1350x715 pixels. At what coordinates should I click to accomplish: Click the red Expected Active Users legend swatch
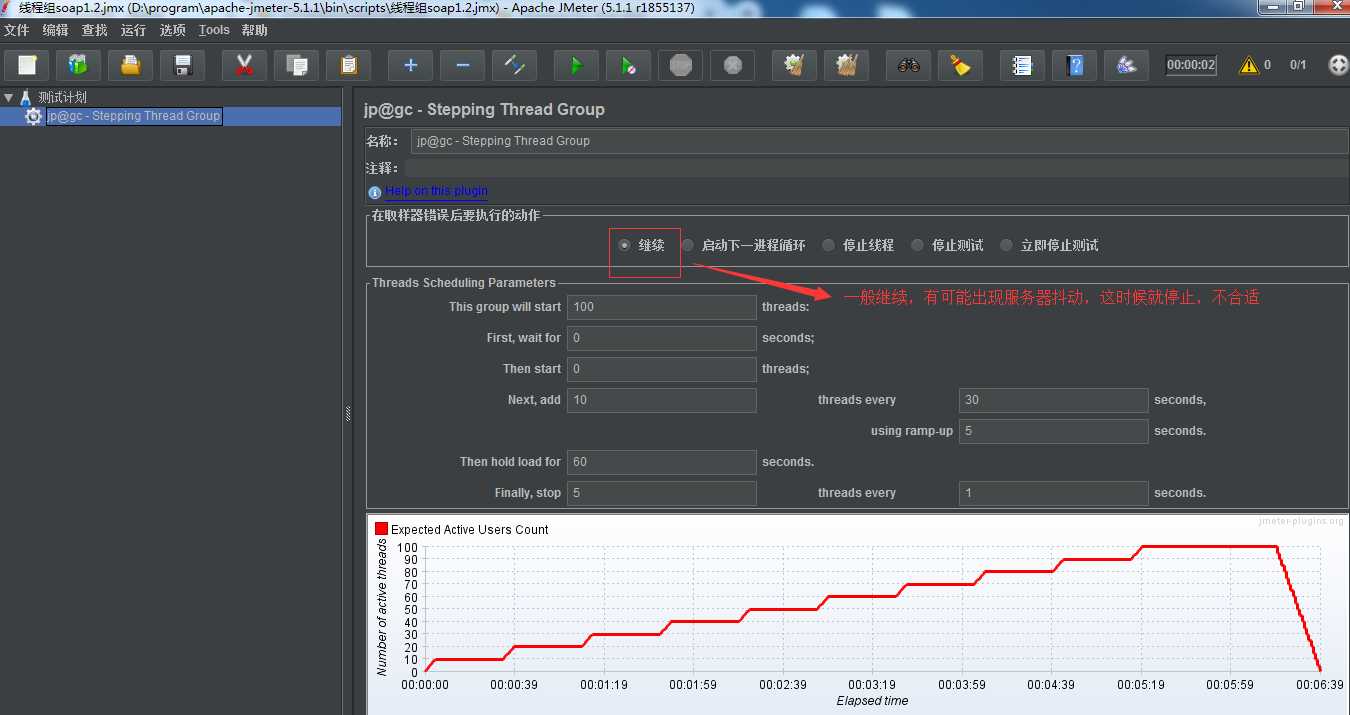(x=381, y=529)
